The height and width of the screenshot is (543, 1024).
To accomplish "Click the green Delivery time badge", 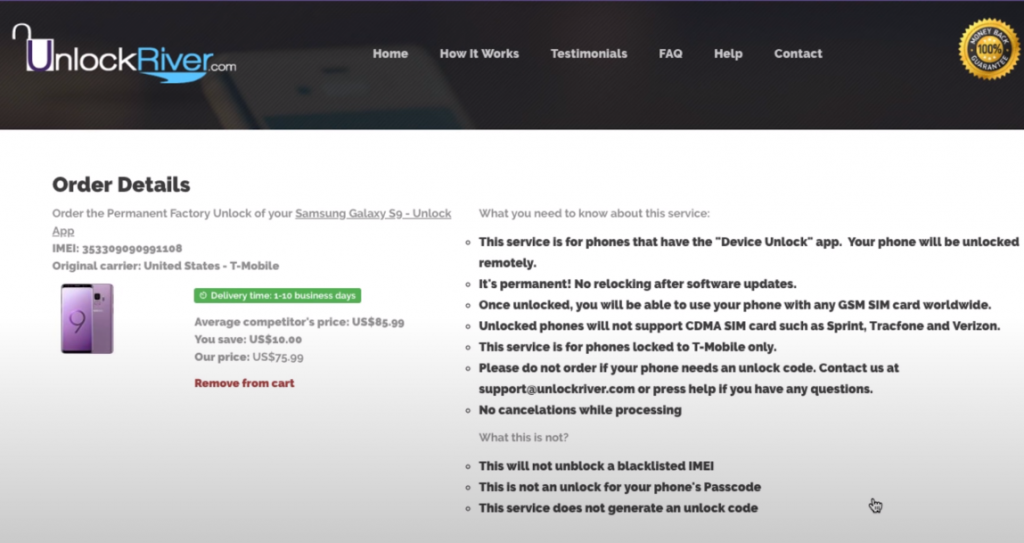I will click(x=278, y=295).
